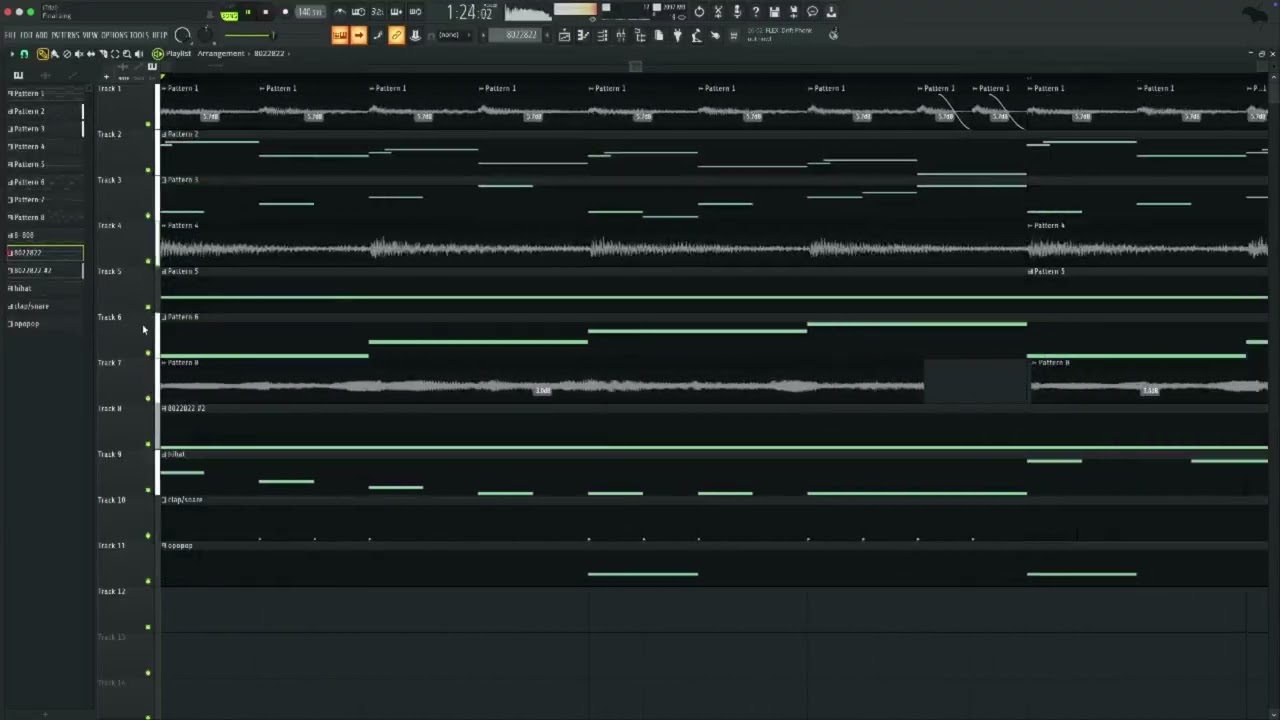Open the VIEW menu
Screen dimensions: 1280x720
point(91,35)
